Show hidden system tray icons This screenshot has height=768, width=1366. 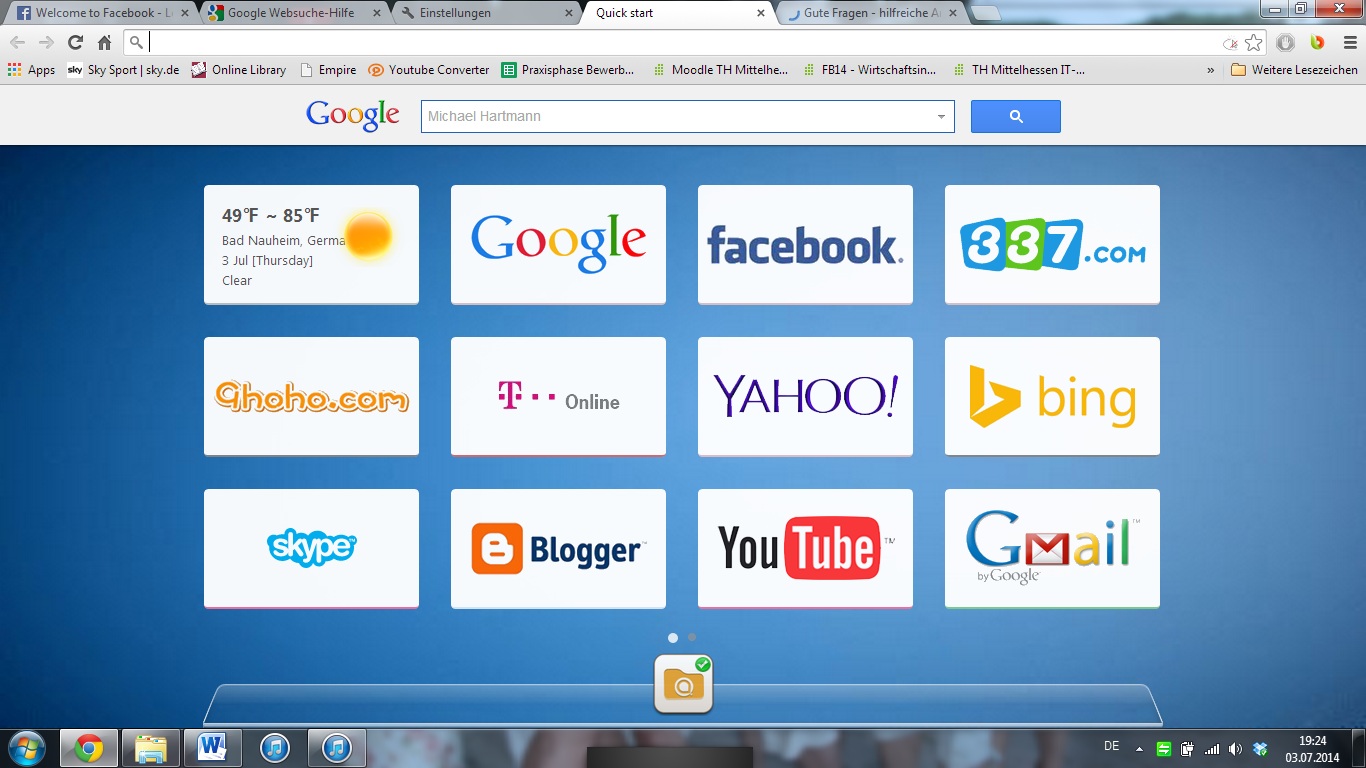1139,749
